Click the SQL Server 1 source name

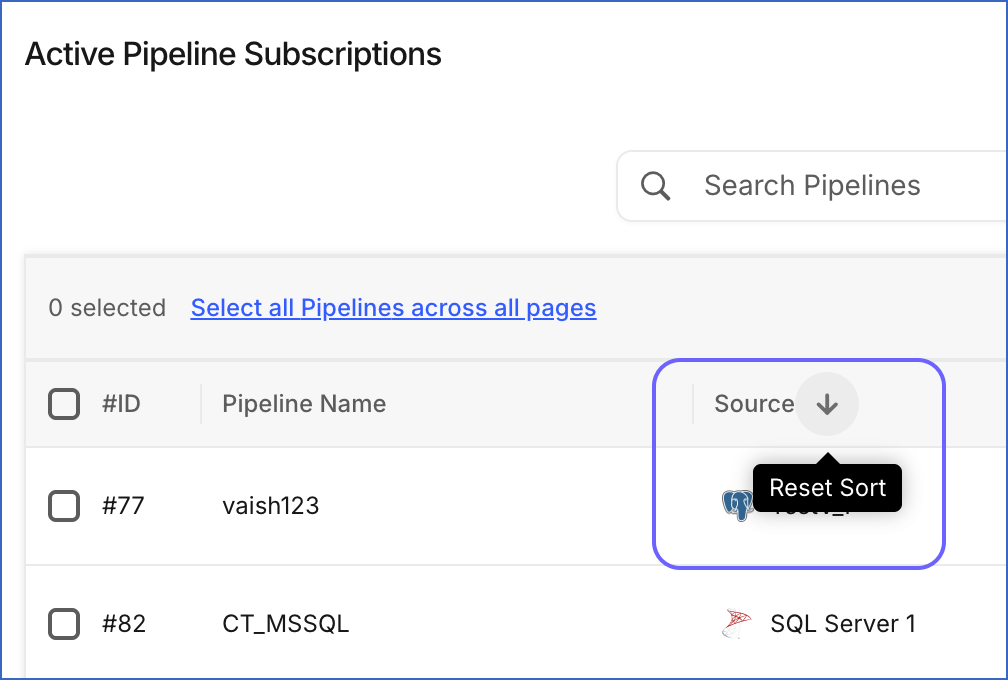pos(843,623)
